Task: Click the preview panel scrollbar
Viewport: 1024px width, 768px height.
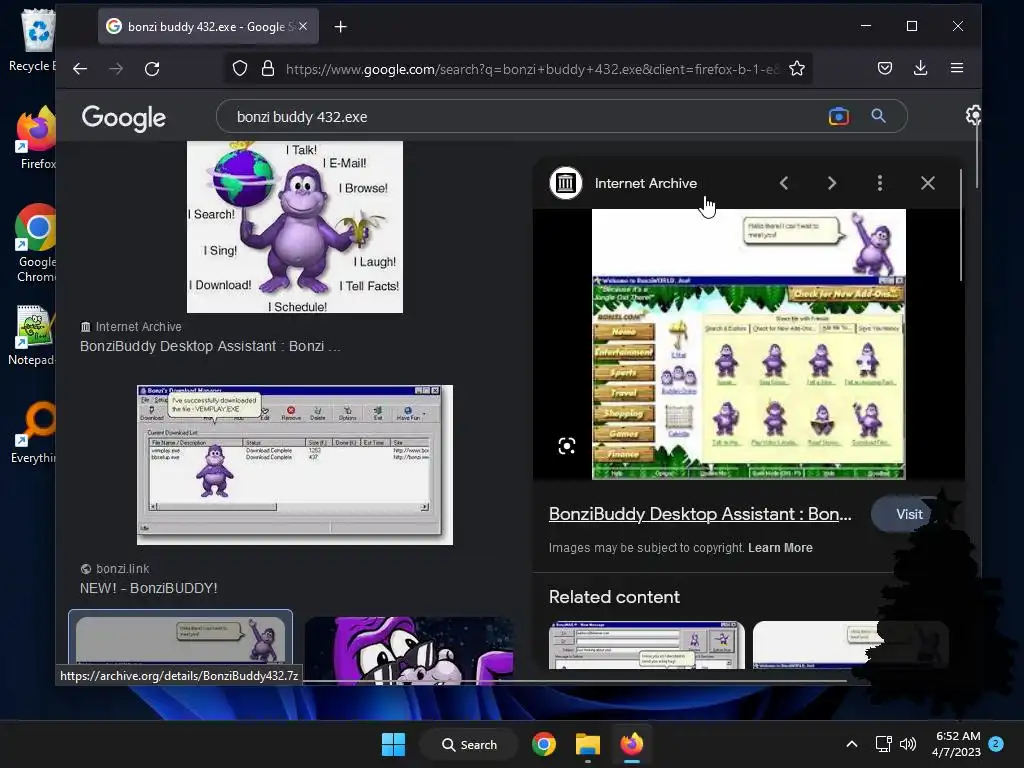Action: click(x=961, y=225)
